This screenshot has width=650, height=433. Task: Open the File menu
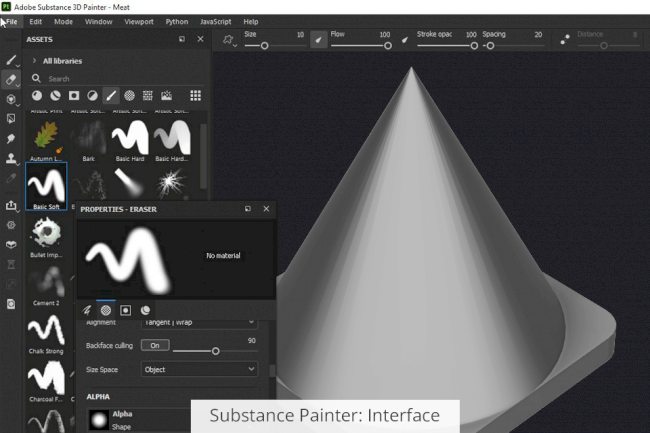coord(12,22)
